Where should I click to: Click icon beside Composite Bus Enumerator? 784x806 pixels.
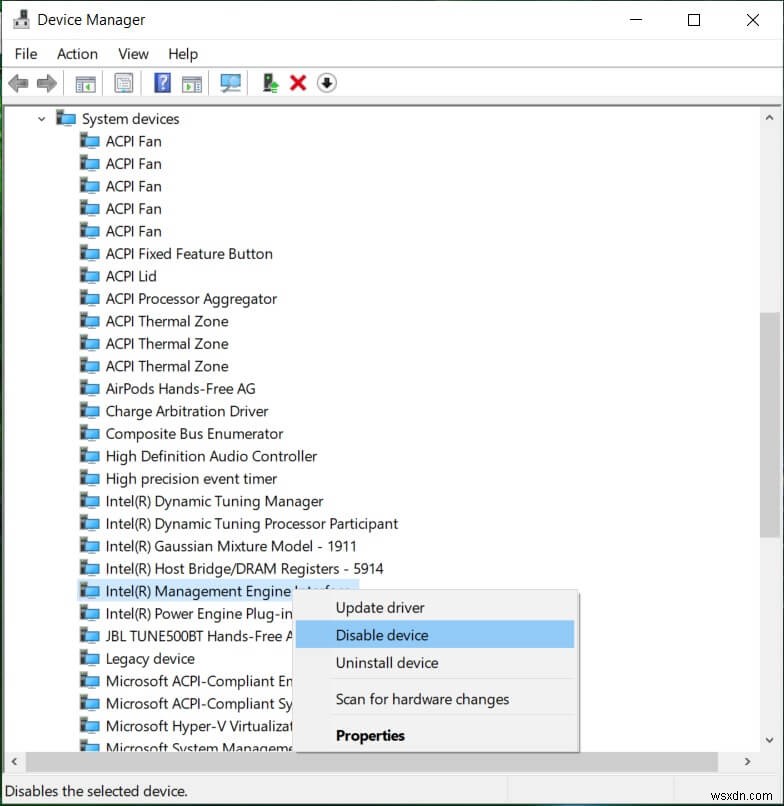pos(90,433)
